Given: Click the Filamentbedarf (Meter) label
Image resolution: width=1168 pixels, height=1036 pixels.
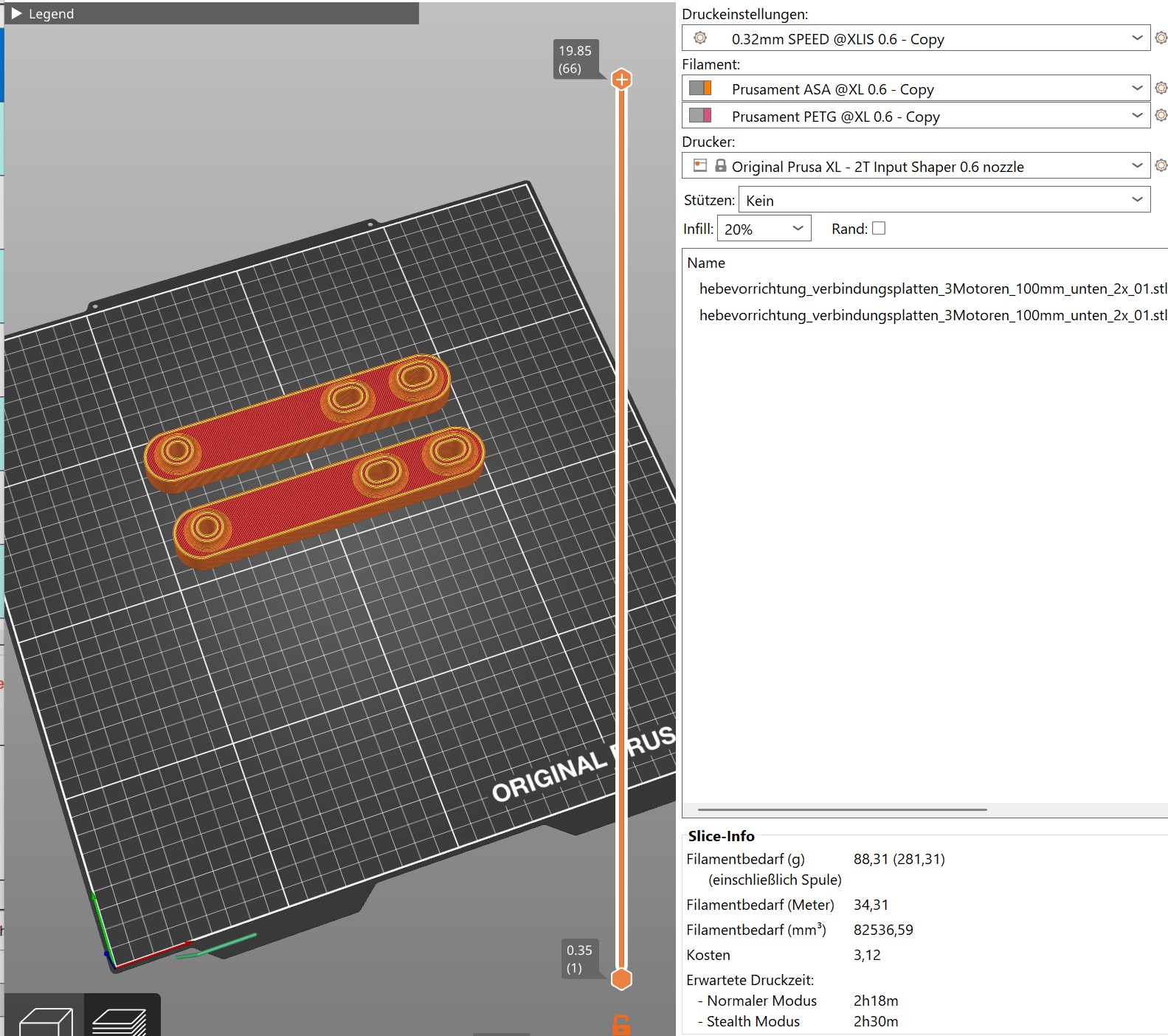Looking at the screenshot, I should click(x=760, y=905).
